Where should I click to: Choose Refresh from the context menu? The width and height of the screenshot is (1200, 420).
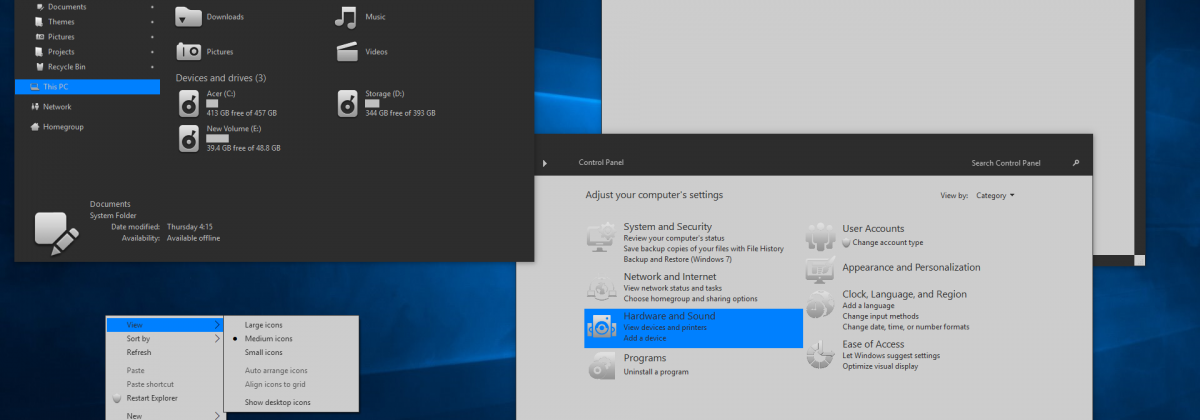[139, 352]
